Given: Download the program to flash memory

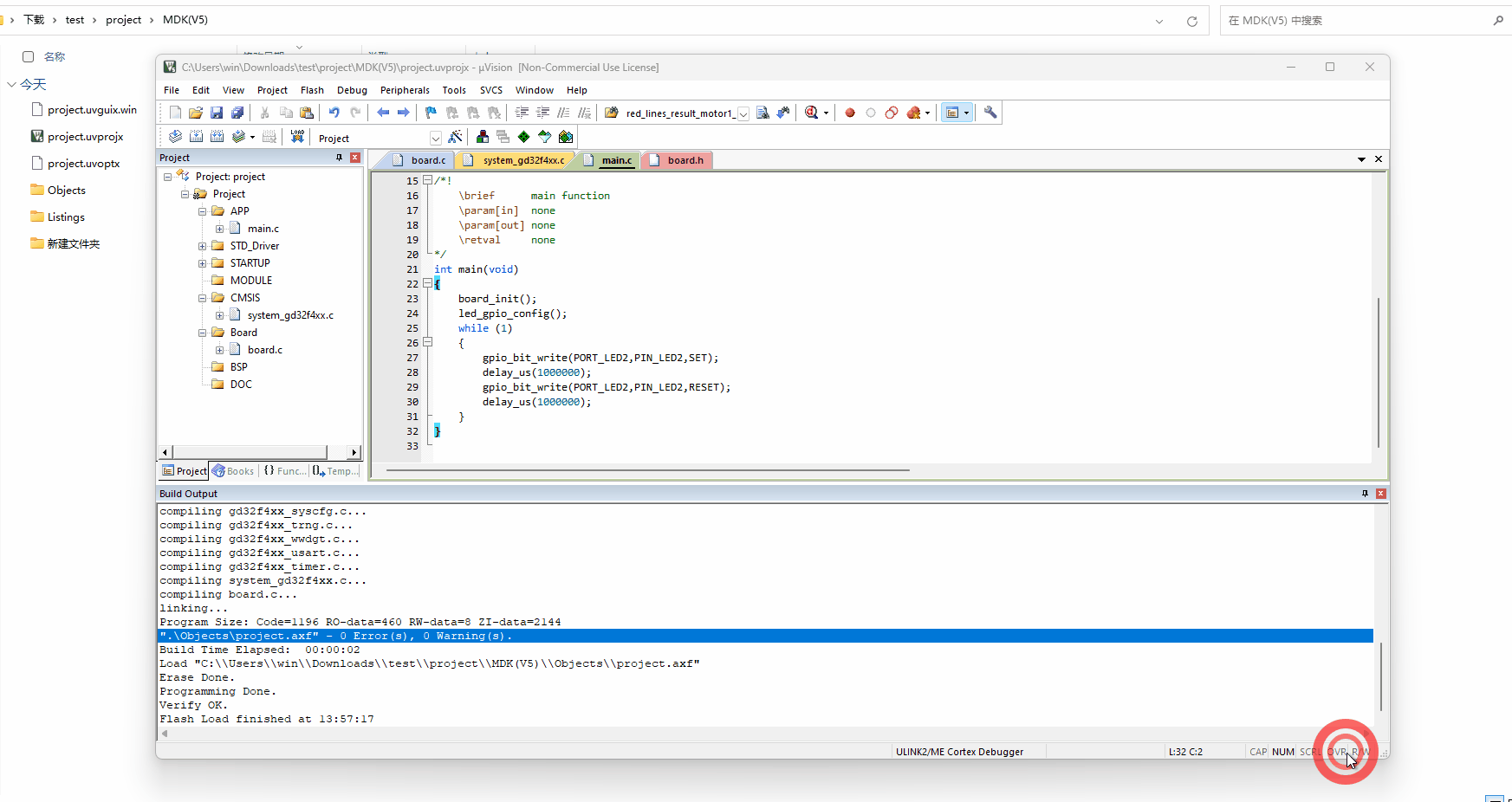Looking at the screenshot, I should (x=297, y=136).
